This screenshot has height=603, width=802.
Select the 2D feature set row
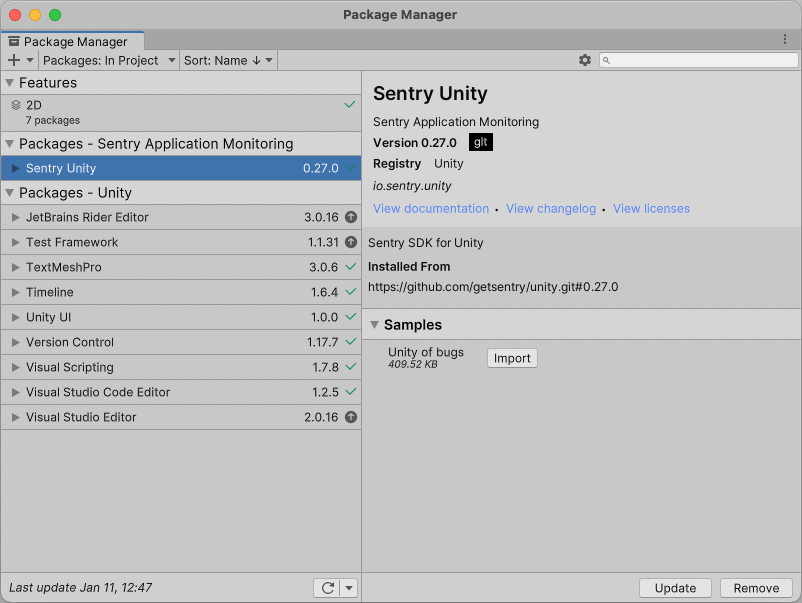[181, 113]
